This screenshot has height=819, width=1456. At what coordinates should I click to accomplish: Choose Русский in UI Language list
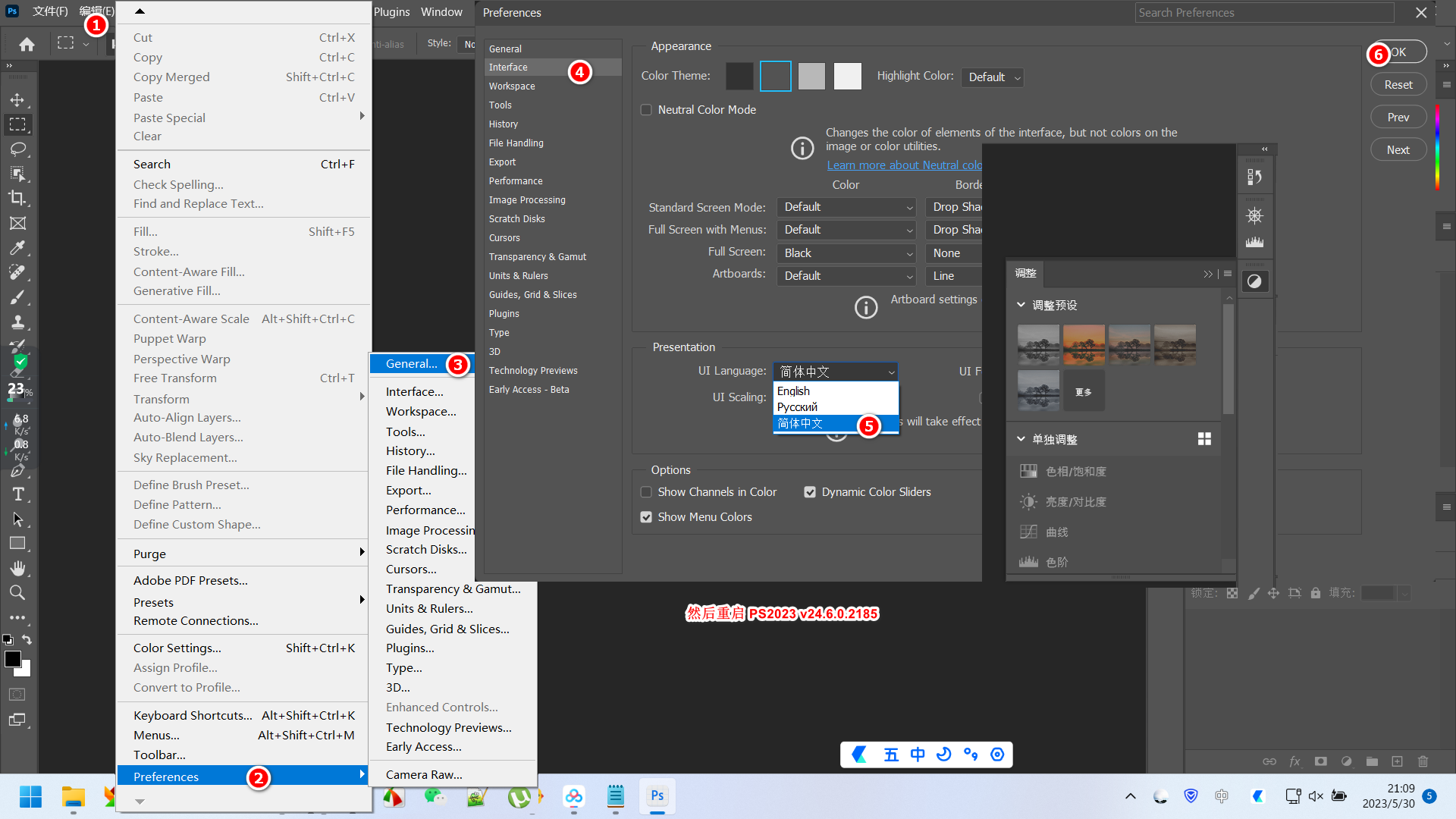point(836,407)
